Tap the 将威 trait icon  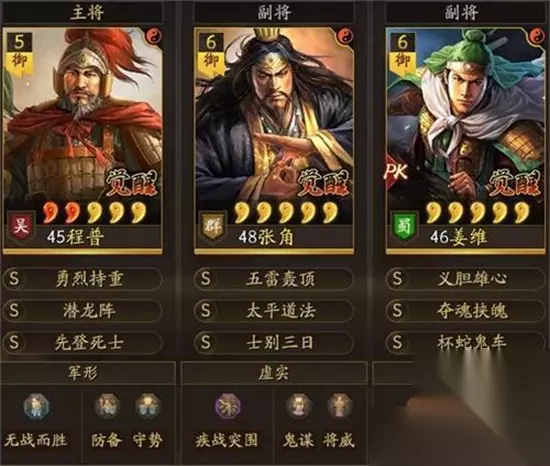tap(339, 407)
